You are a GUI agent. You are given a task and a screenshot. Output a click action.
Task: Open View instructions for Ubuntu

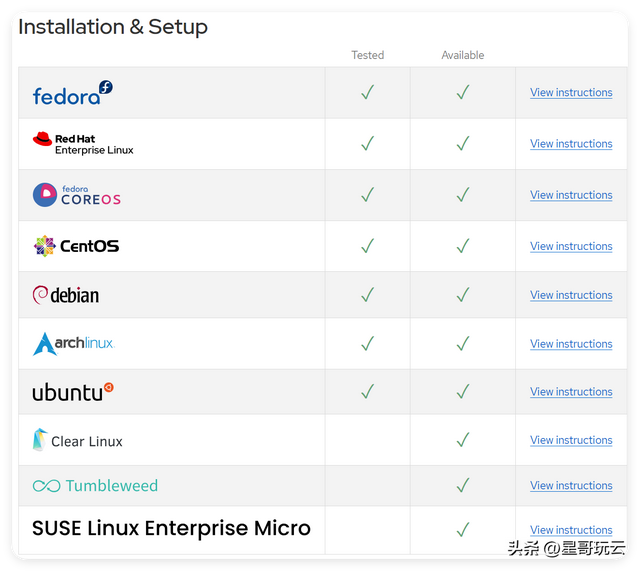[x=571, y=392]
